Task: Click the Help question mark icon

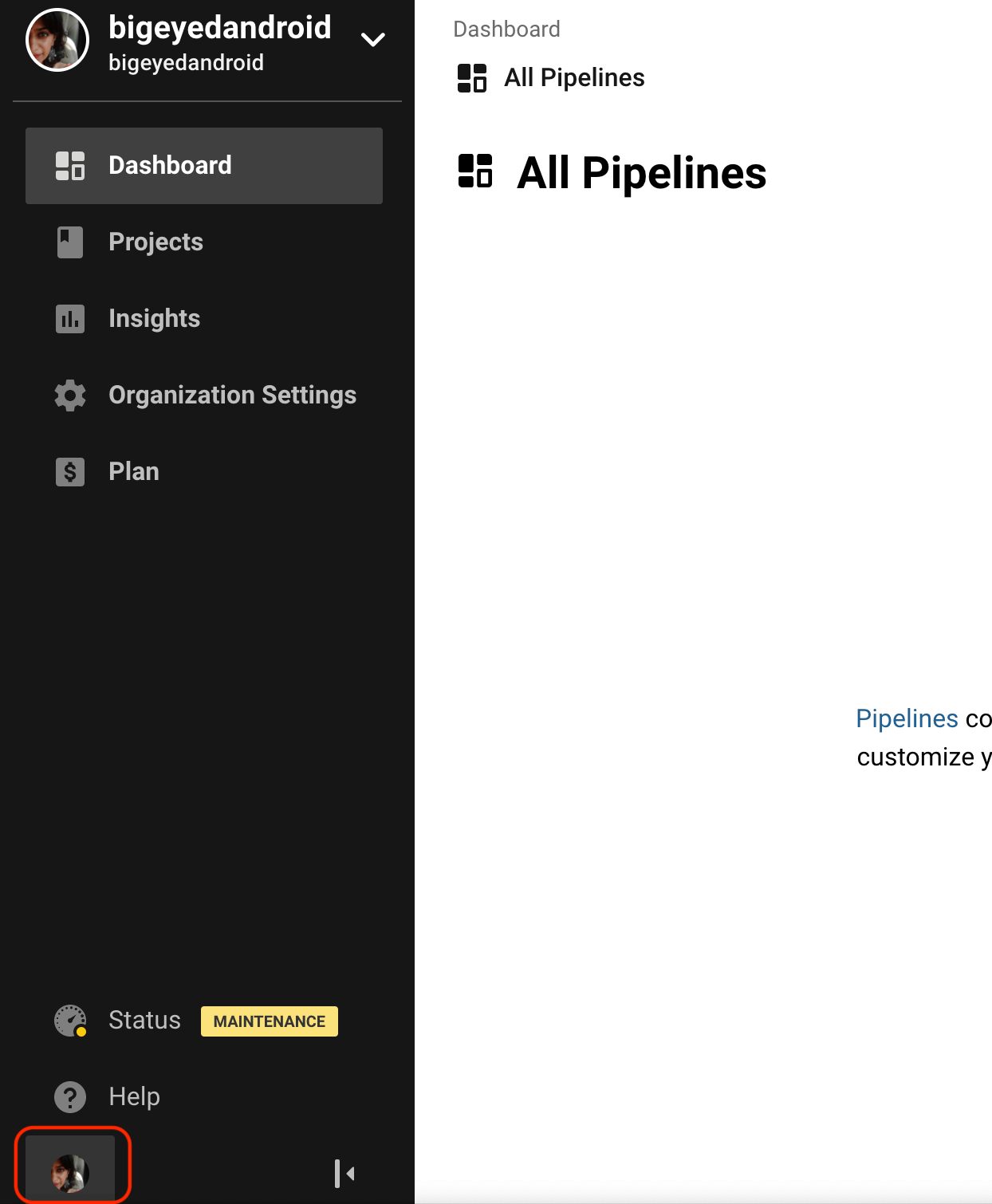Action: [x=70, y=1097]
